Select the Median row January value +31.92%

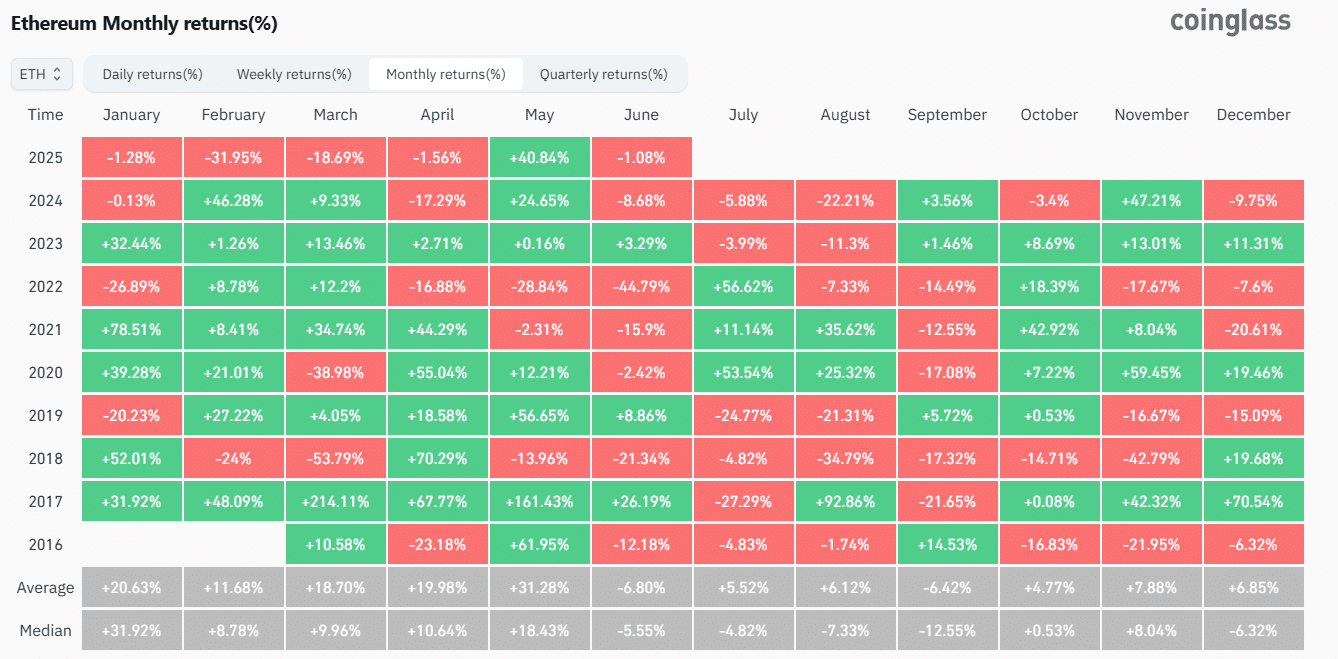coord(131,630)
